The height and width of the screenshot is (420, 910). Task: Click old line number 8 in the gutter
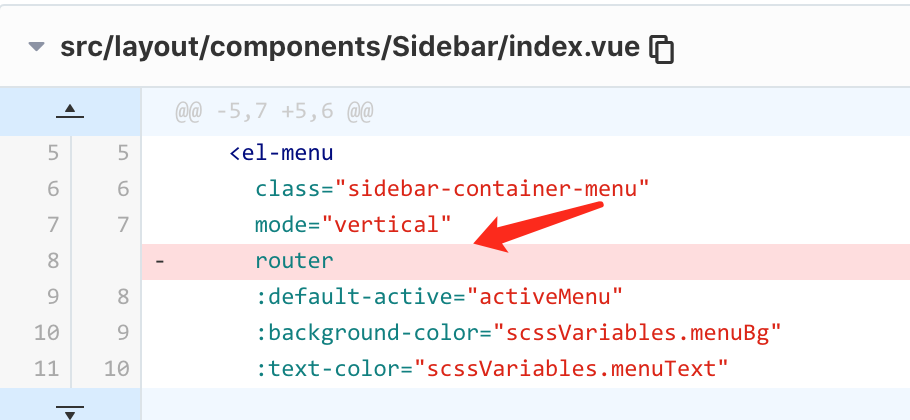(x=53, y=261)
